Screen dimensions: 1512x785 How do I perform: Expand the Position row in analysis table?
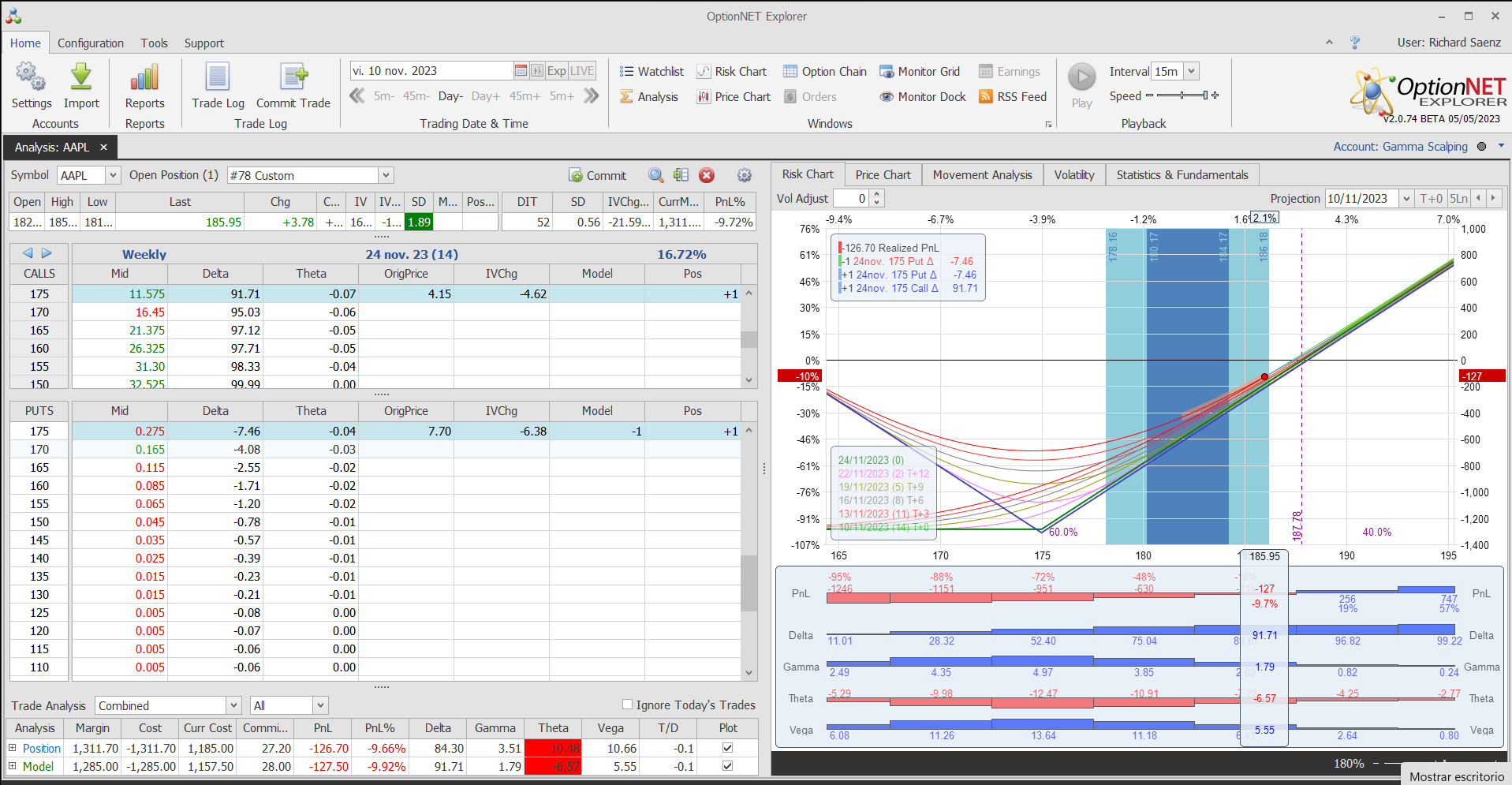(x=12, y=748)
